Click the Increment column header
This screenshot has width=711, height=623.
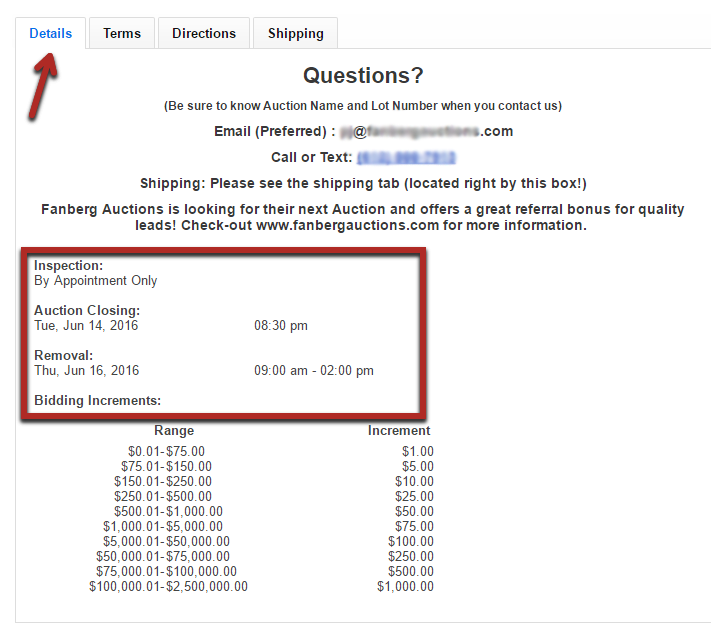tap(399, 431)
